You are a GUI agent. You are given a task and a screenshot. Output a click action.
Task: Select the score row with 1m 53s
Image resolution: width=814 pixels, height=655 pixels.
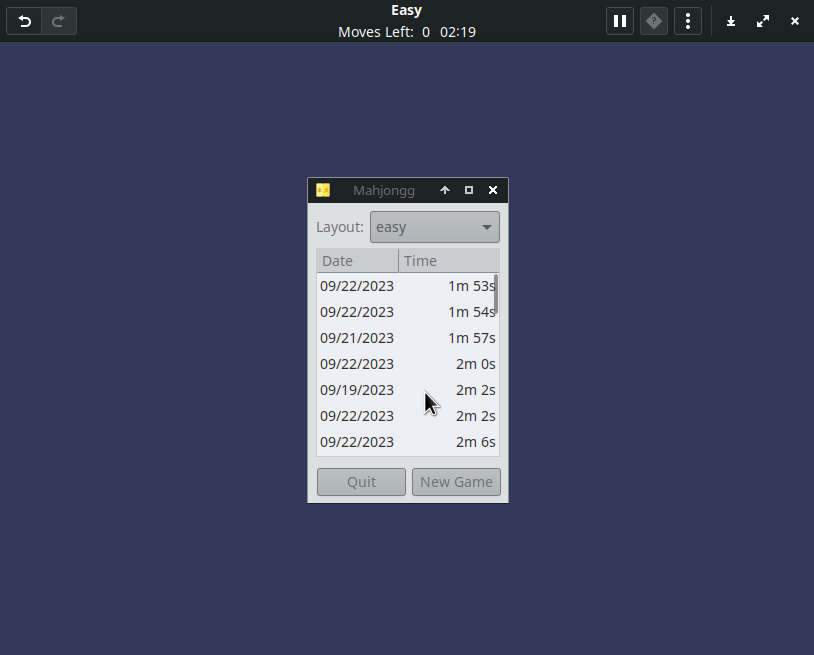point(408,286)
